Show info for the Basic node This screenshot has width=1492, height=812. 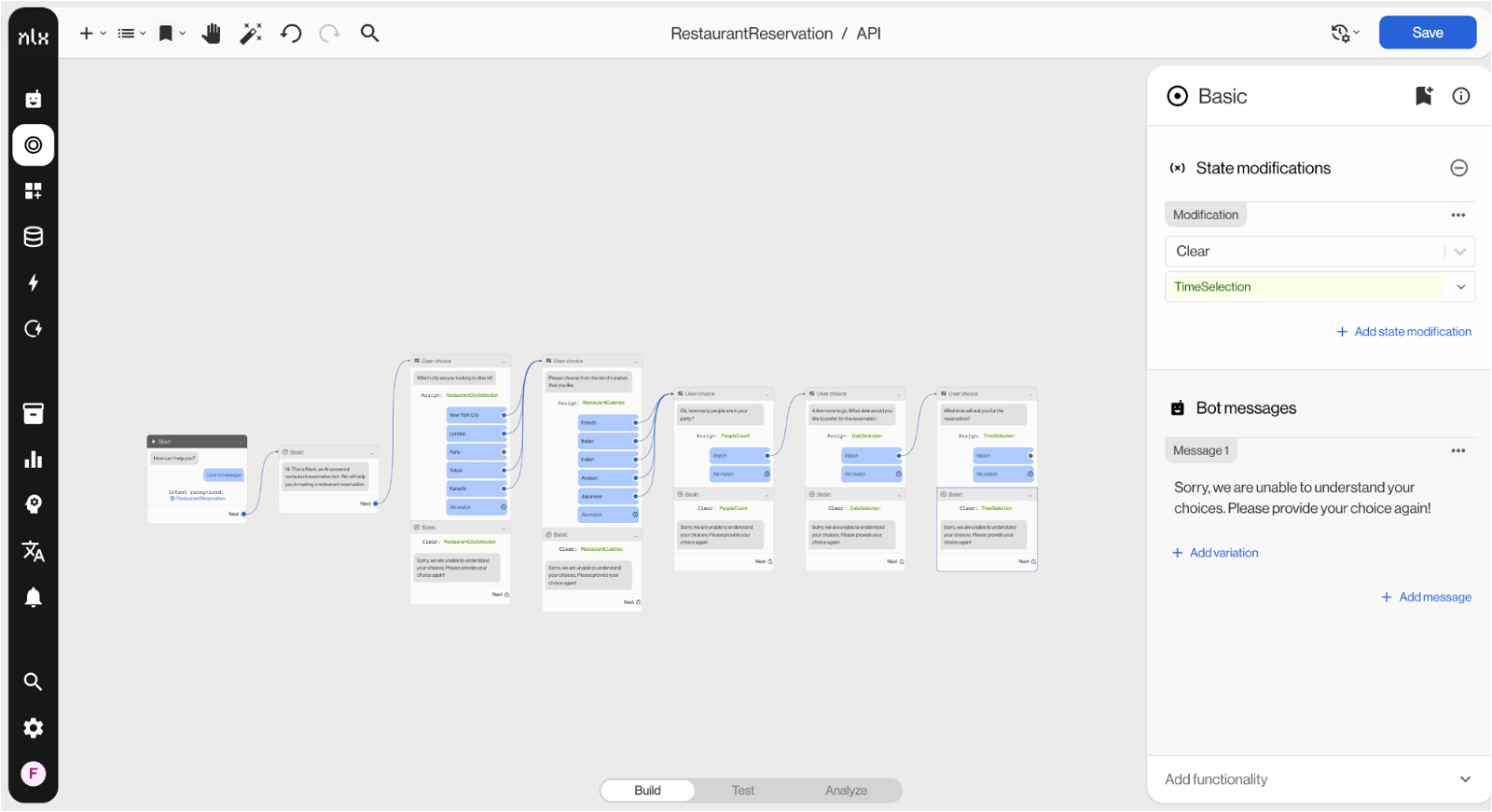1461,96
